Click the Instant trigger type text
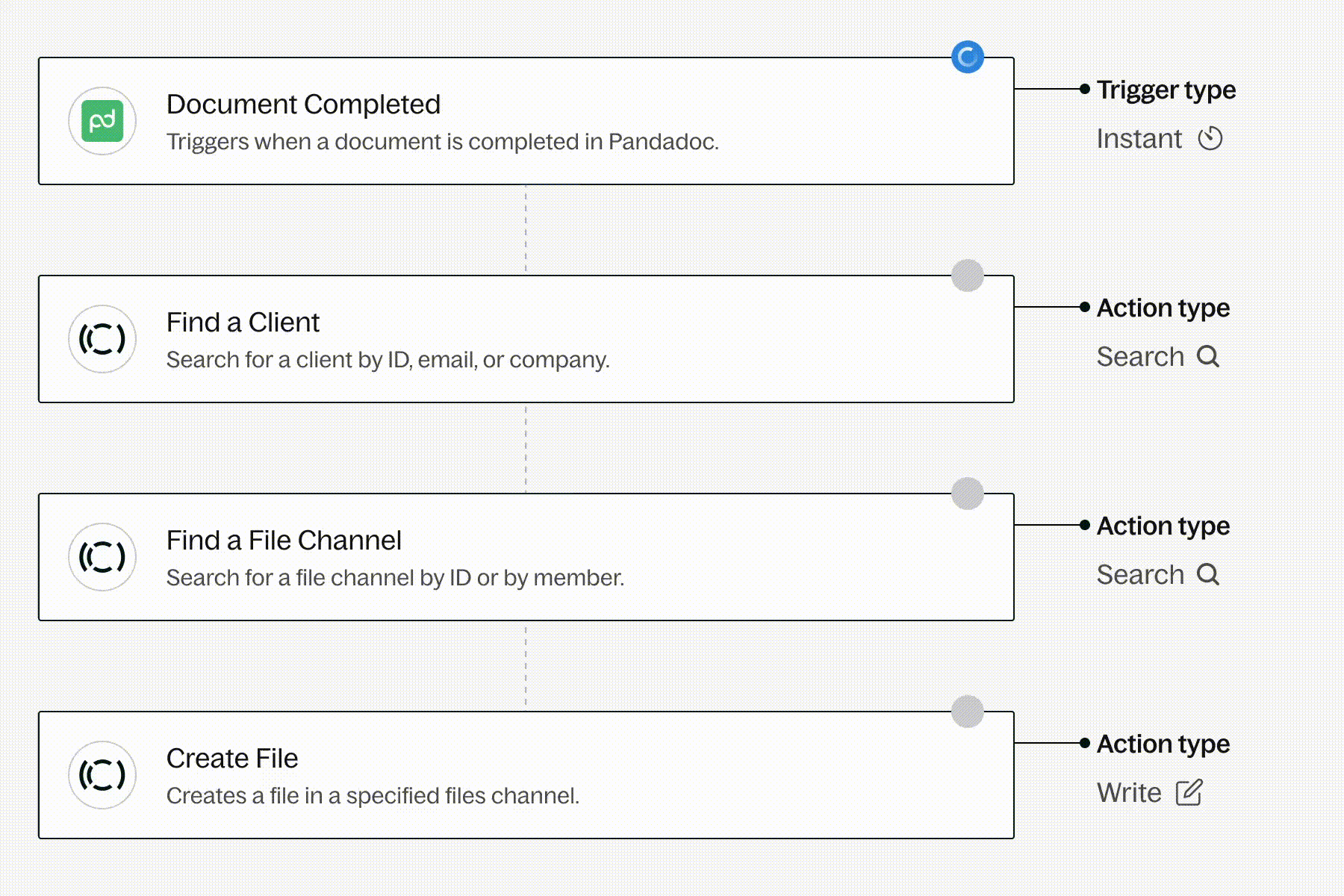1344x896 pixels. [1139, 139]
